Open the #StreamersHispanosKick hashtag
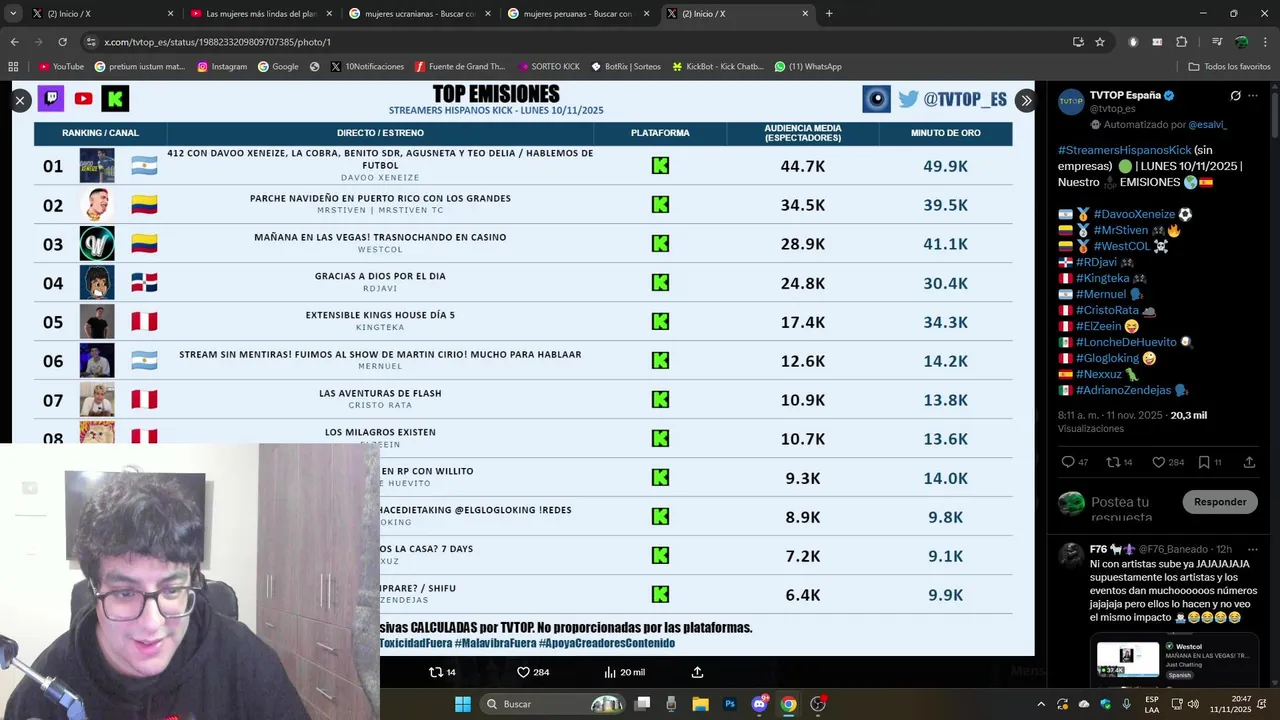This screenshot has height=720, width=1280. click(1124, 150)
